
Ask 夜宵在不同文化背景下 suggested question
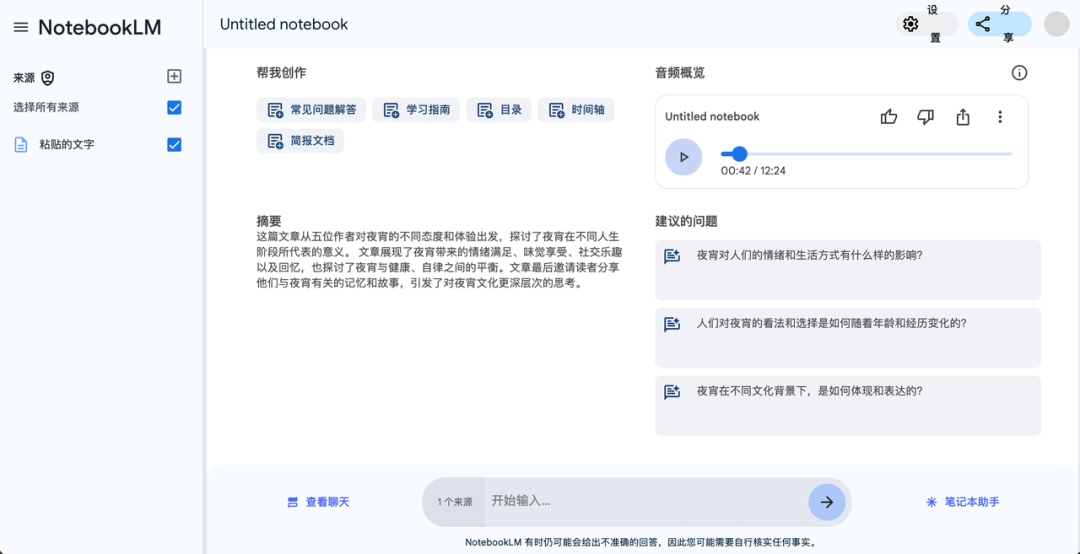(848, 405)
